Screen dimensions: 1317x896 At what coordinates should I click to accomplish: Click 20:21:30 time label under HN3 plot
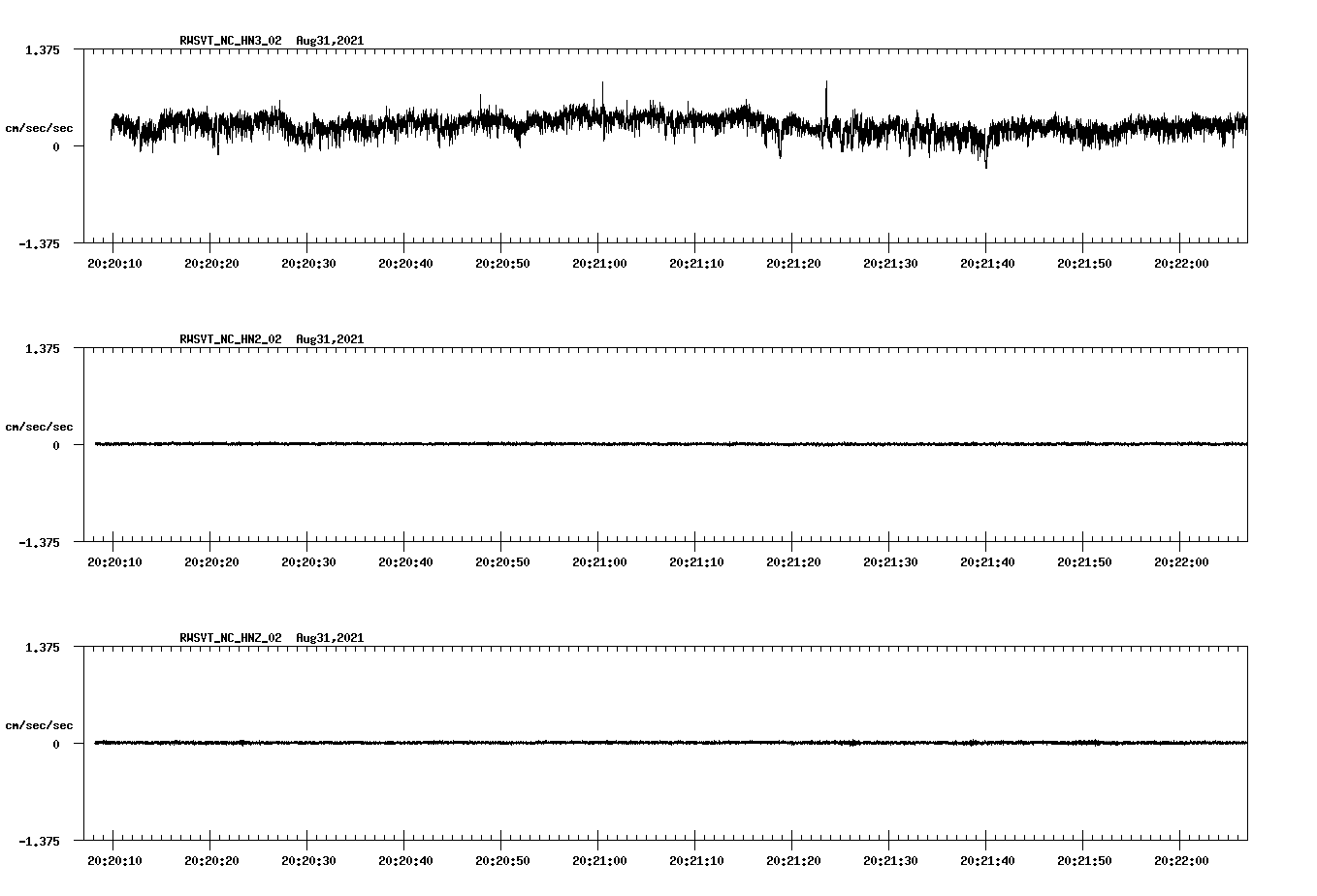(x=890, y=263)
